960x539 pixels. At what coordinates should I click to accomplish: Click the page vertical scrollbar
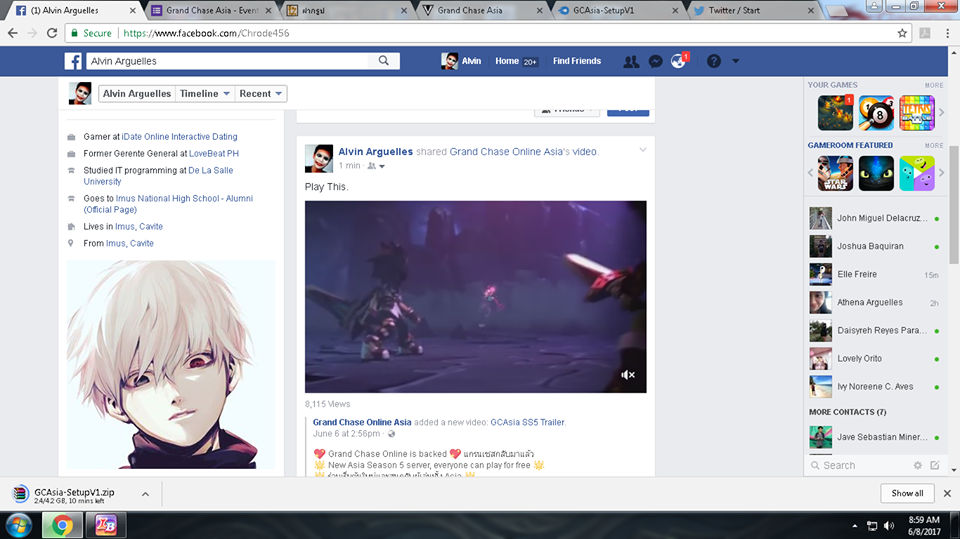coord(954,205)
